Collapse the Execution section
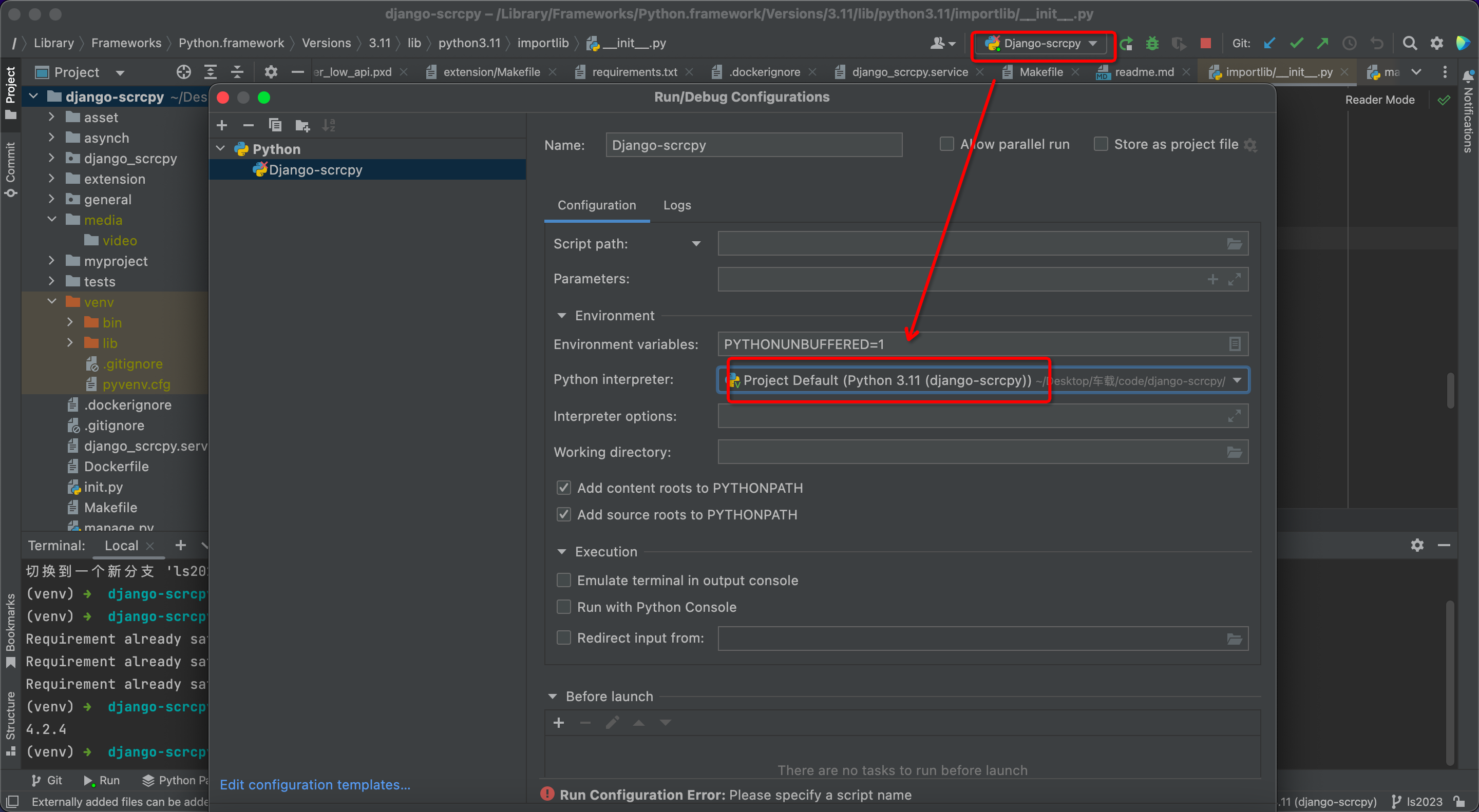Viewport: 1479px width, 812px height. 561,552
